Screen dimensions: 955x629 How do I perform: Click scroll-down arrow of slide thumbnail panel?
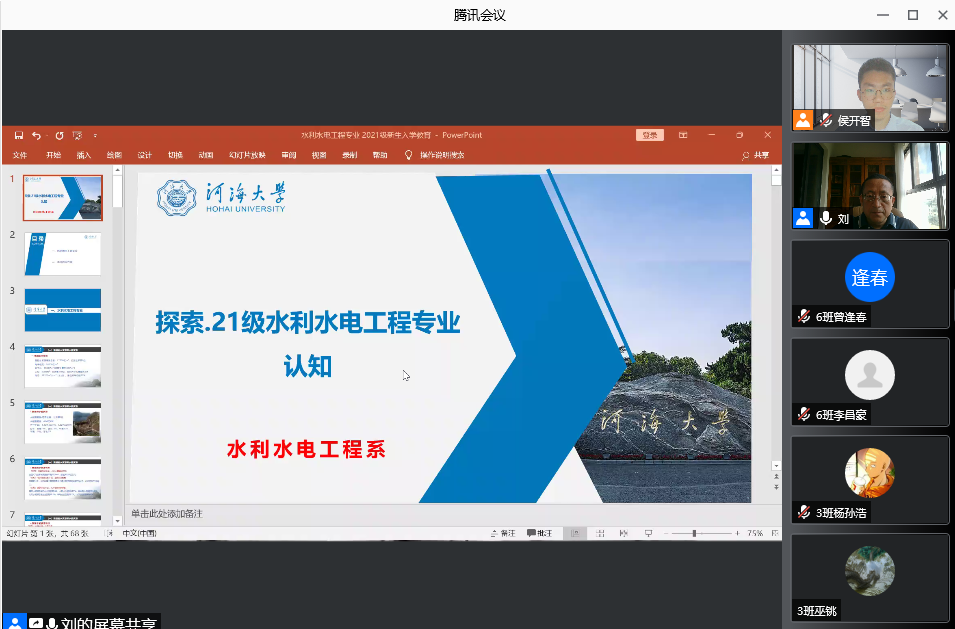(117, 519)
